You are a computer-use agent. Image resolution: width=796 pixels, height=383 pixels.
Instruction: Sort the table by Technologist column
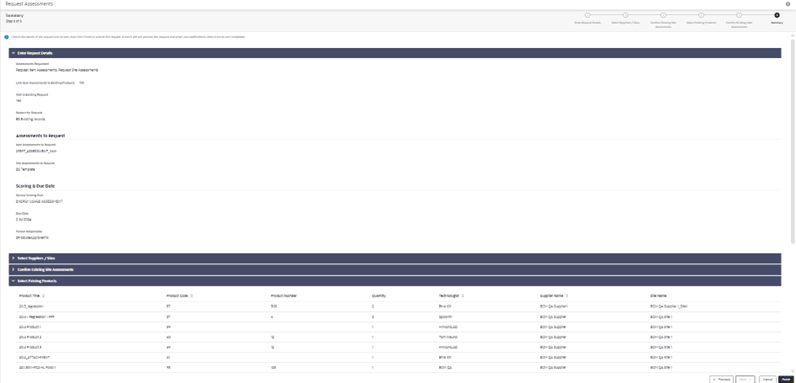pyautogui.click(x=463, y=296)
